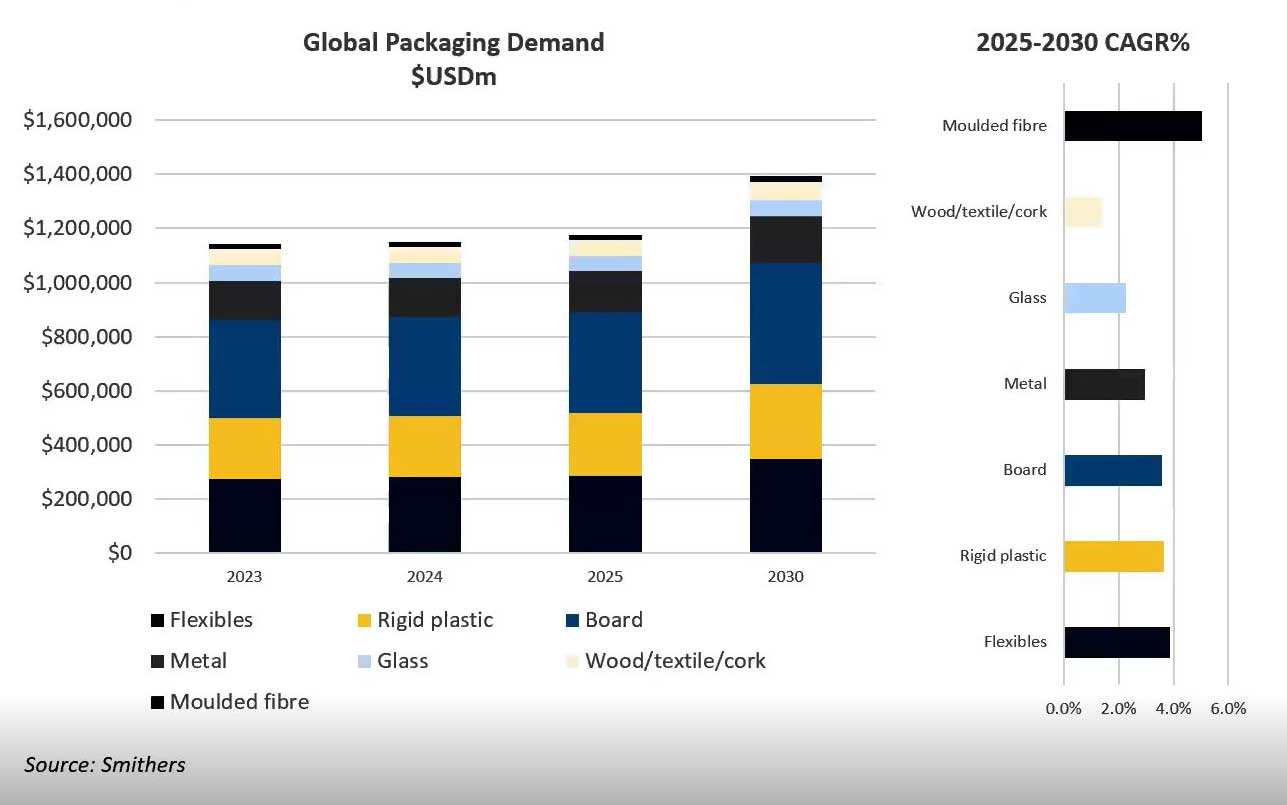This screenshot has width=1287, height=805.
Task: Click the Glass bar in CAGR chart
Action: pos(1094,298)
